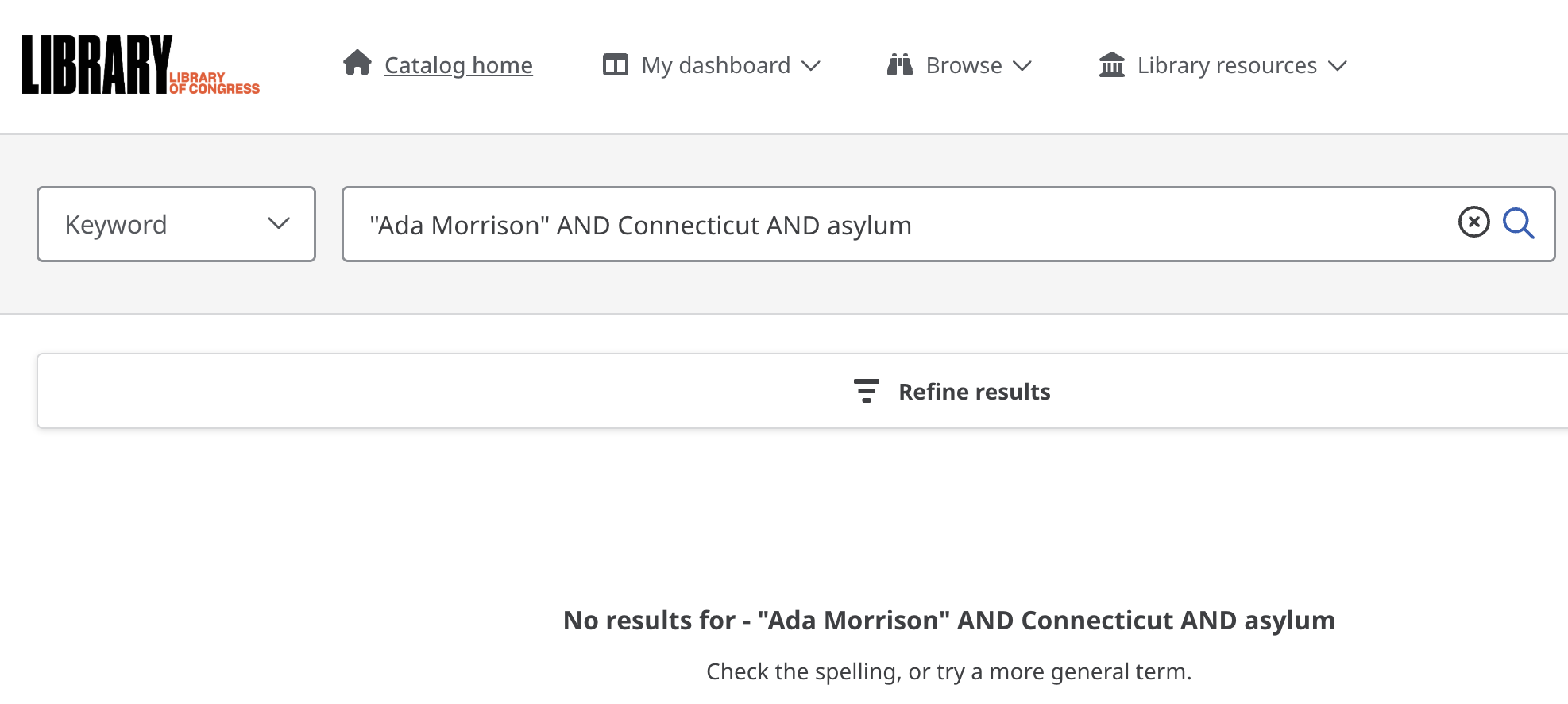Open the My dashboard menu
The width and height of the screenshot is (1568, 704).
[716, 65]
